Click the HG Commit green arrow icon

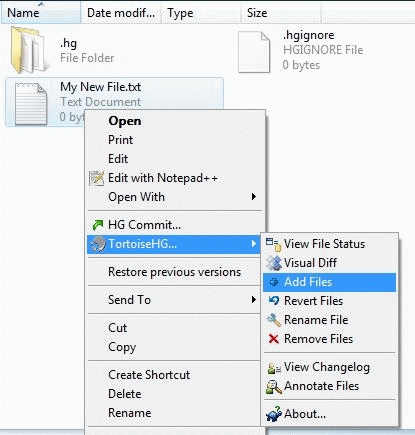(x=98, y=225)
